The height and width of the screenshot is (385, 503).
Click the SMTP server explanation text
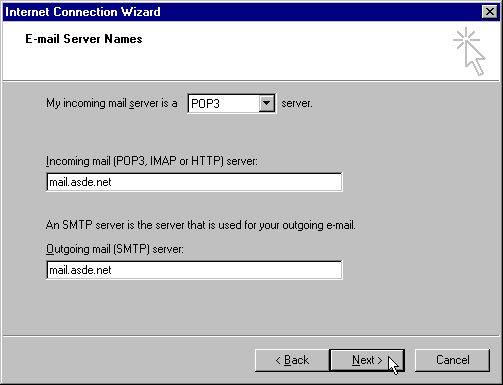coord(201,225)
